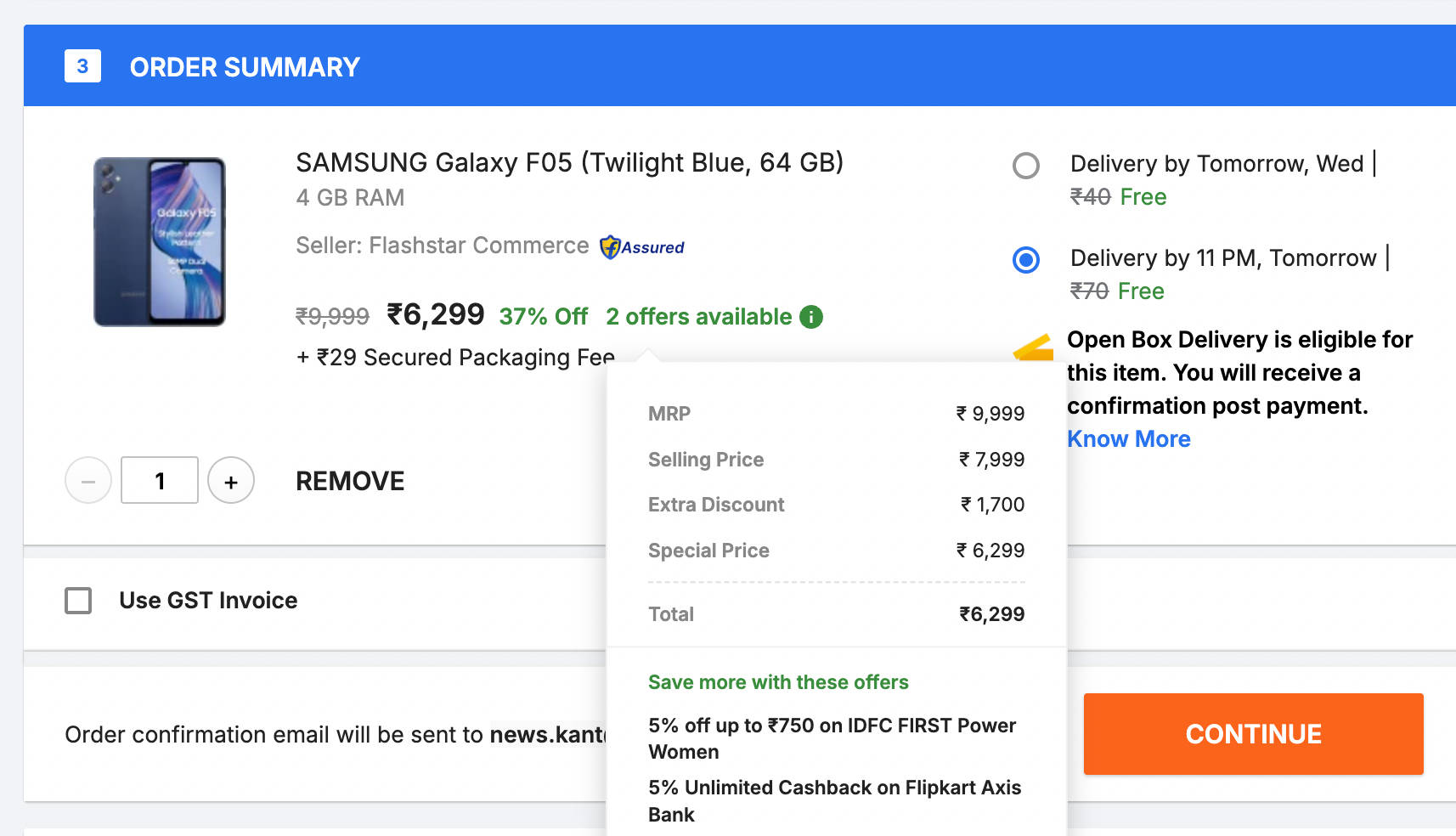Increase quantity with the plus button
Screen dimensions: 1456x836
click(x=231, y=481)
